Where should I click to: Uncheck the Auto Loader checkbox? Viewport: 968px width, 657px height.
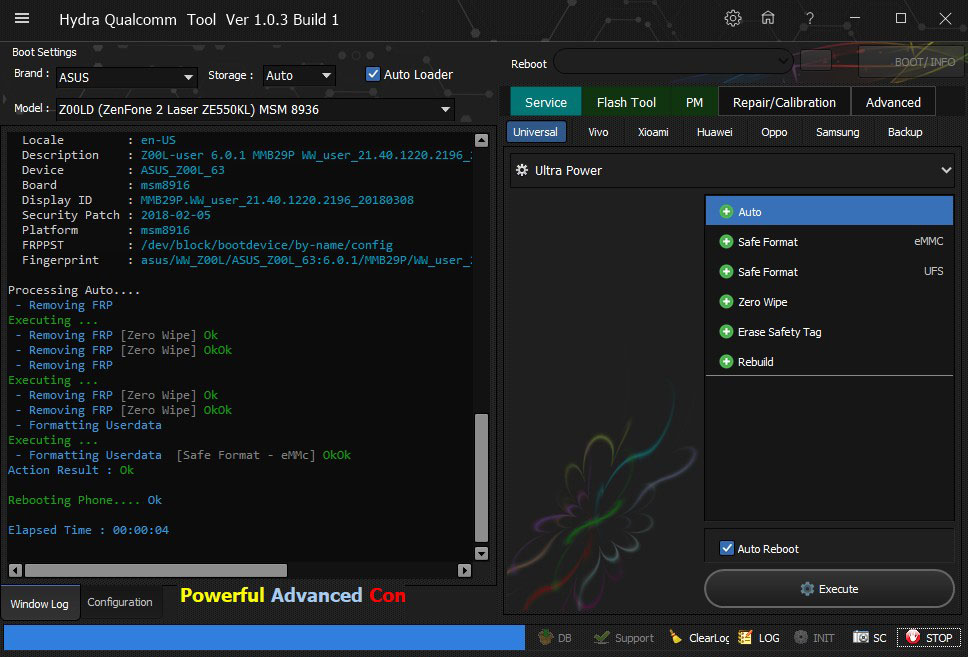click(373, 74)
